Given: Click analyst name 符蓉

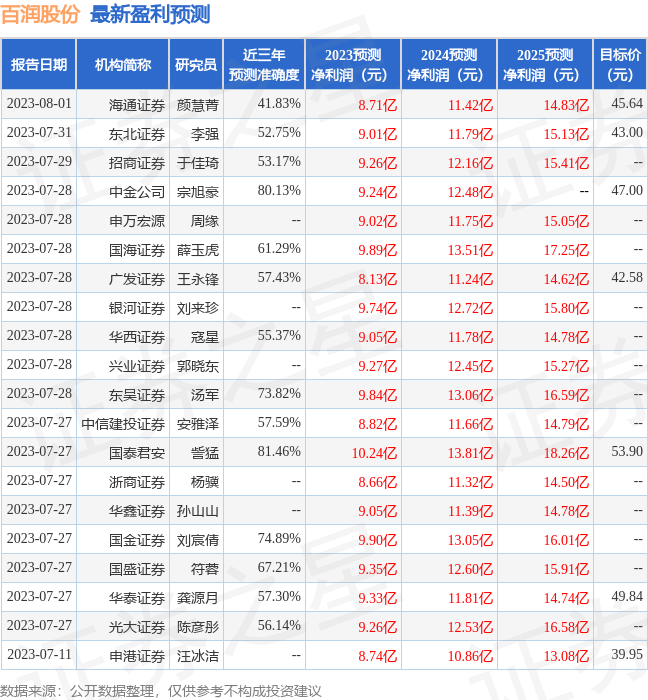Looking at the screenshot, I should 205,569.
